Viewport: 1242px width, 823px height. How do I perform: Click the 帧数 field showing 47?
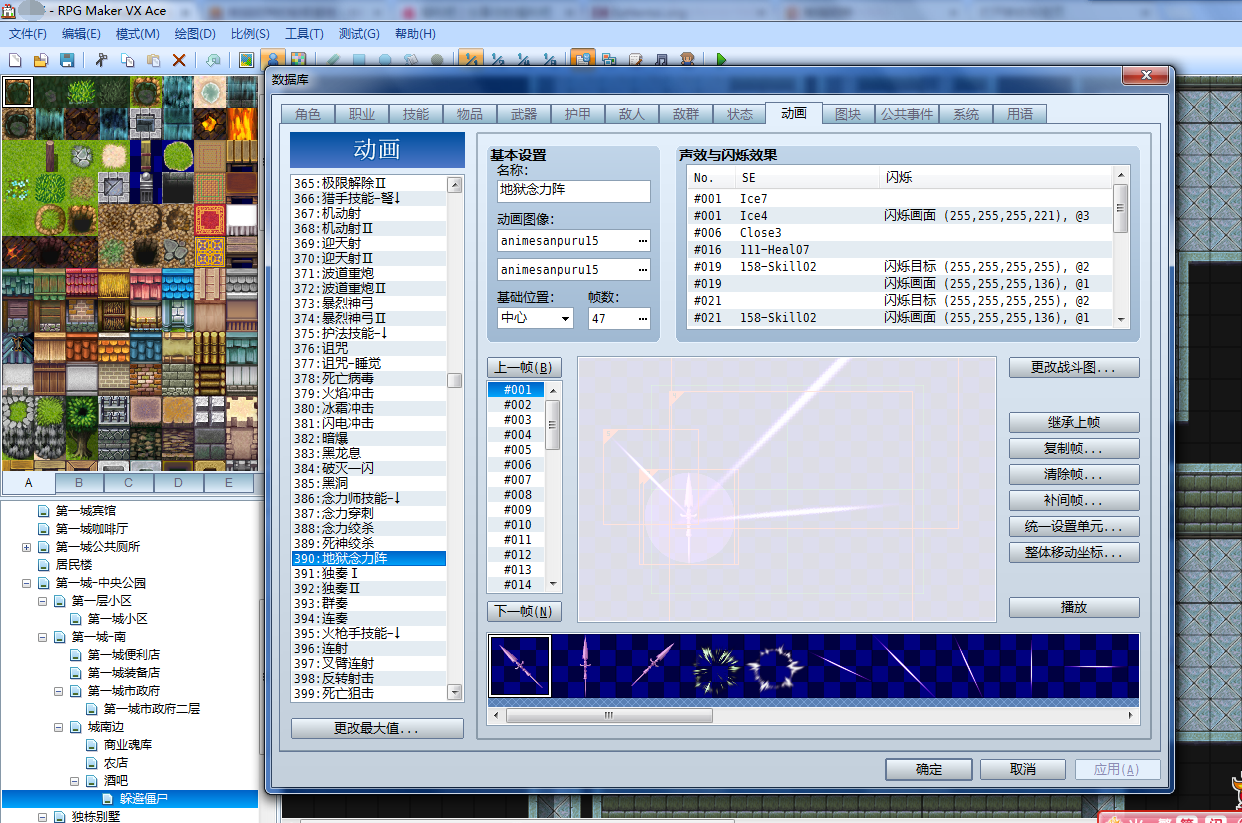(x=619, y=318)
